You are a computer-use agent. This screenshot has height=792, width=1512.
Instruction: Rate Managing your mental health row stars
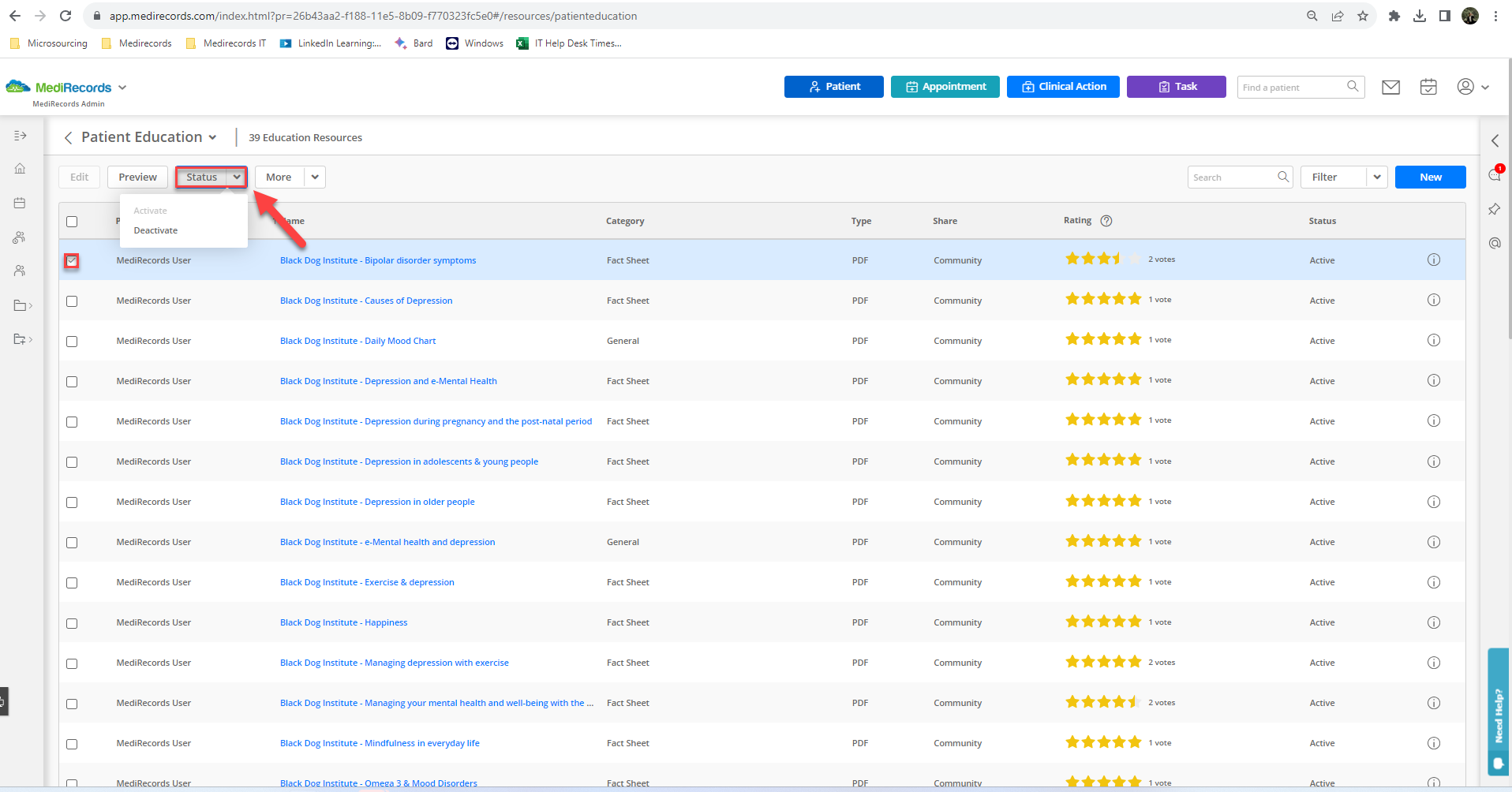pos(1102,701)
